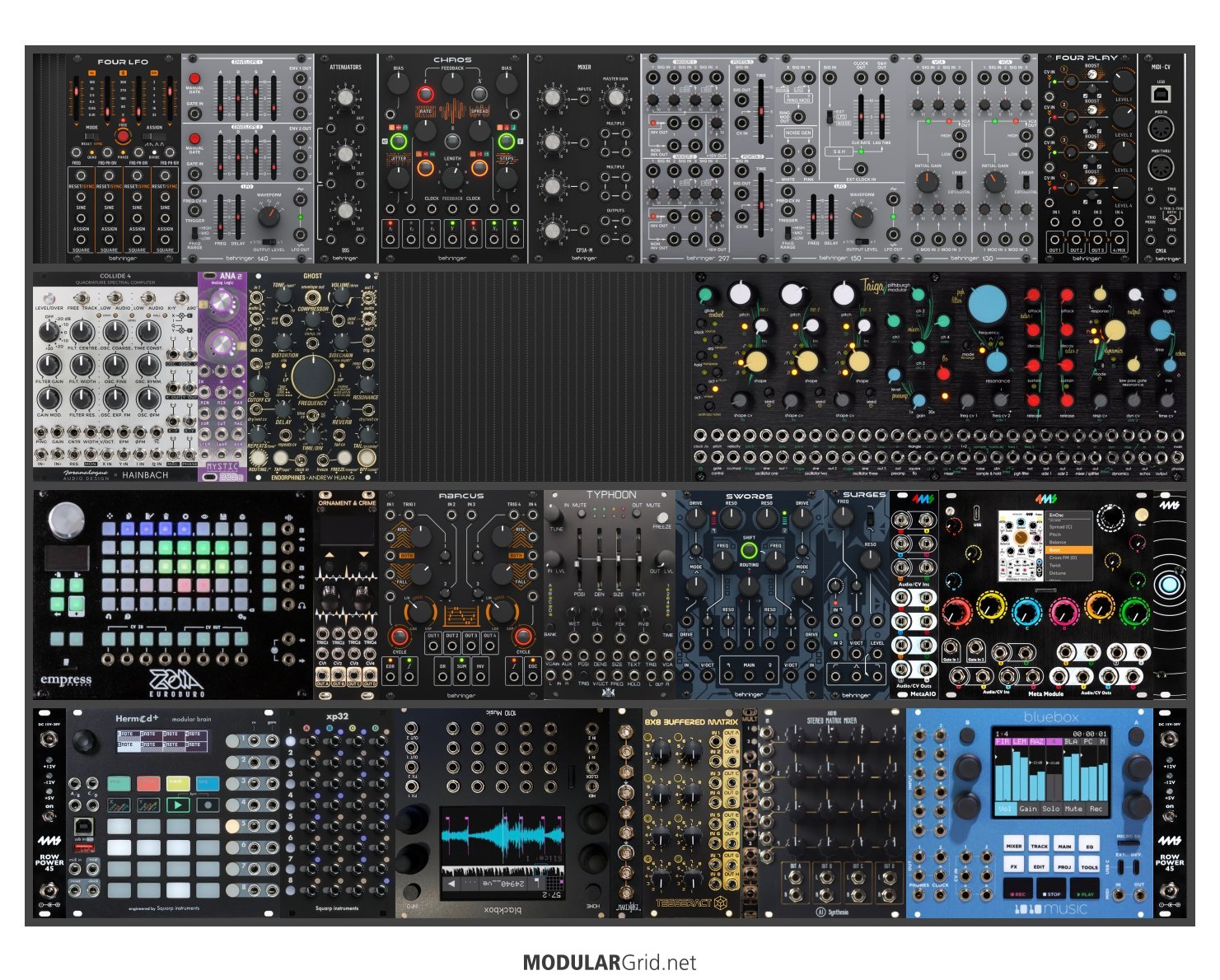The height and width of the screenshot is (980, 1220).
Task: Click the red manual gate button on Envelope 1
Action: [x=194, y=78]
